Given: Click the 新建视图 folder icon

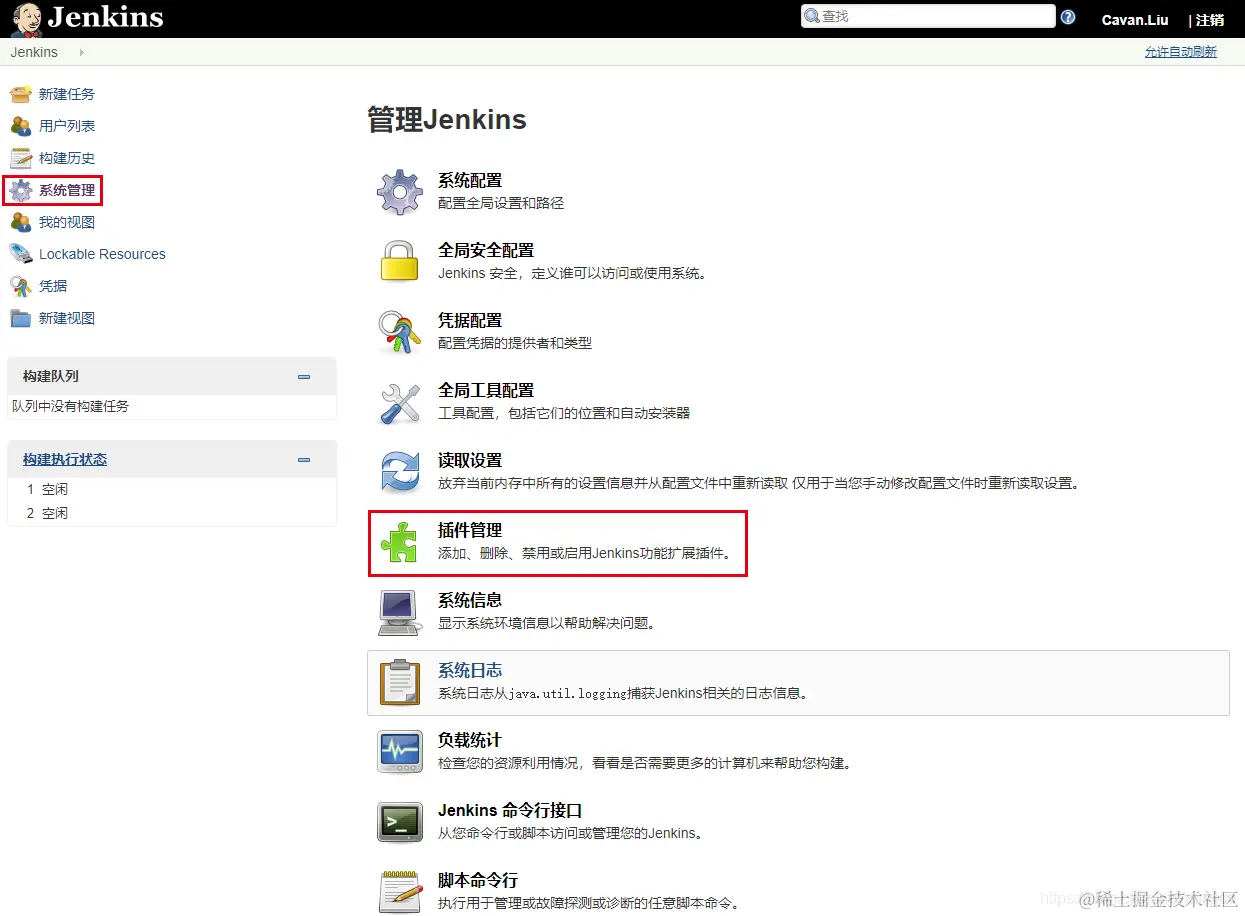Looking at the screenshot, I should click(21, 318).
